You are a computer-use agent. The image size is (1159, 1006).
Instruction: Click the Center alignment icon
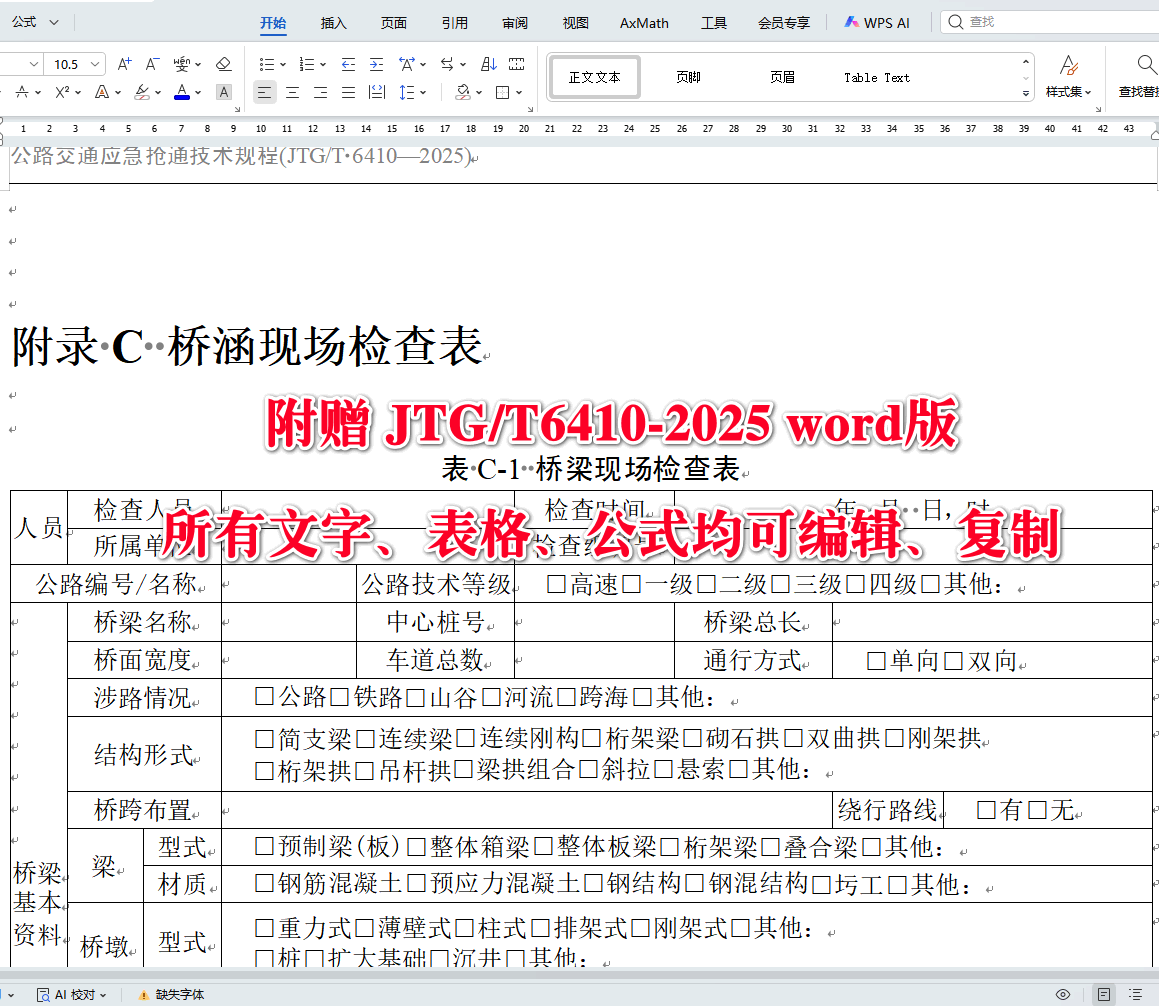click(292, 92)
